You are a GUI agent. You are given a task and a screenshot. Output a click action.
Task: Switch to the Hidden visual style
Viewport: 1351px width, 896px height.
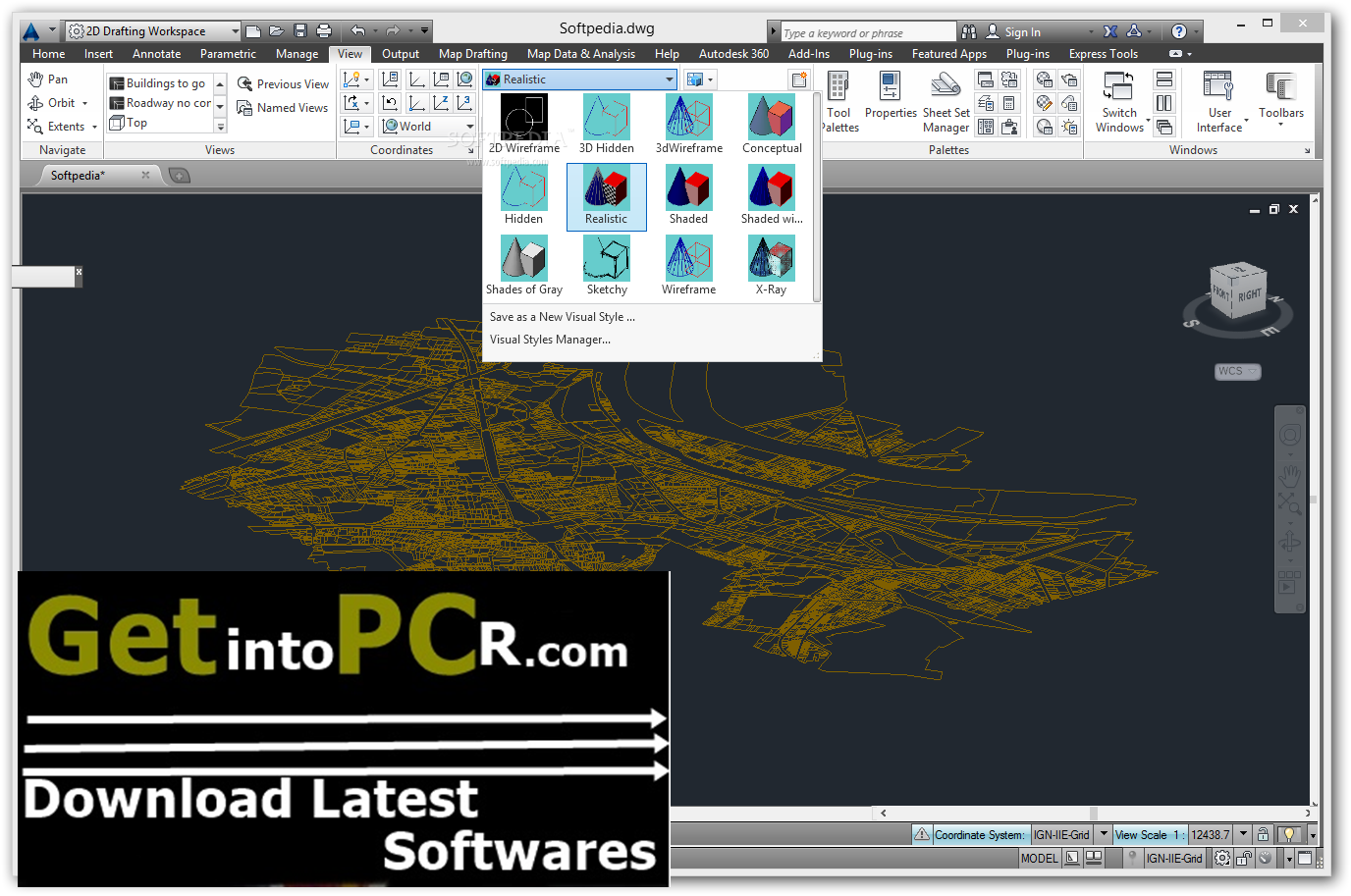tap(523, 195)
